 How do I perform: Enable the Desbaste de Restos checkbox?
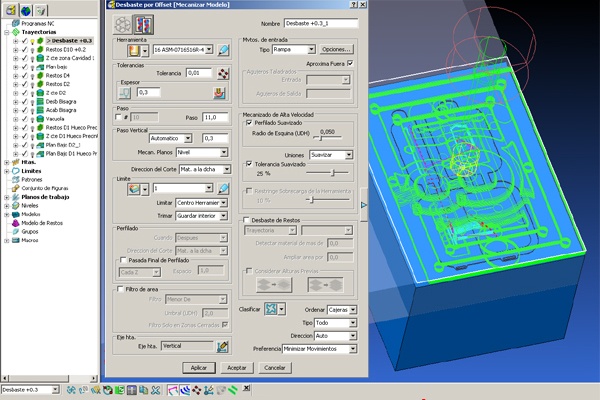point(247,219)
